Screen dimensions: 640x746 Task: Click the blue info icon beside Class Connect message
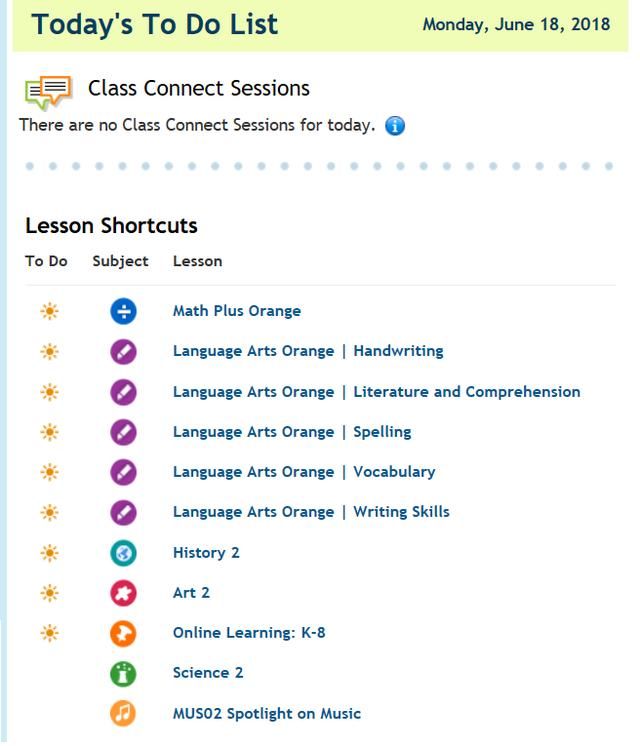coord(394,126)
